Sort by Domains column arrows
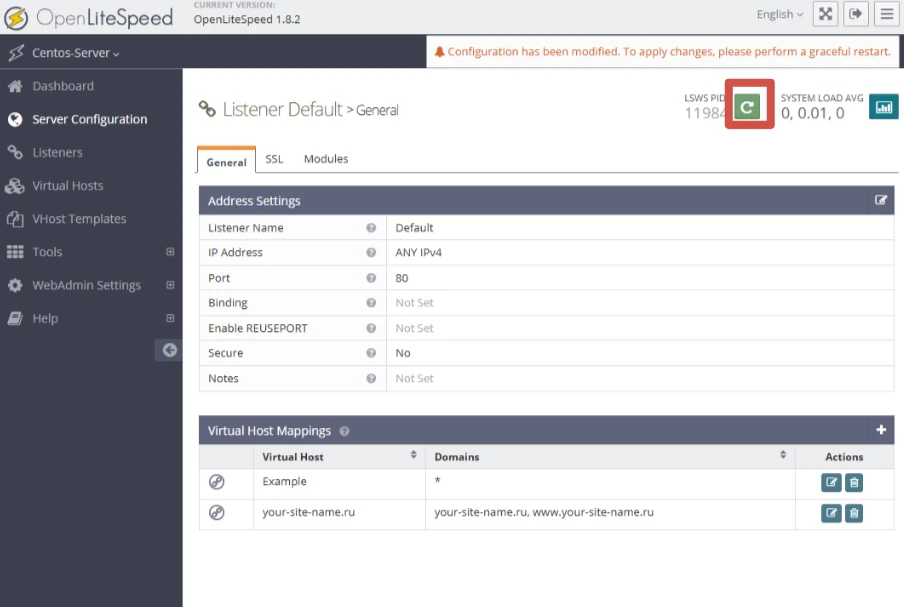The image size is (904, 607). 783,455
